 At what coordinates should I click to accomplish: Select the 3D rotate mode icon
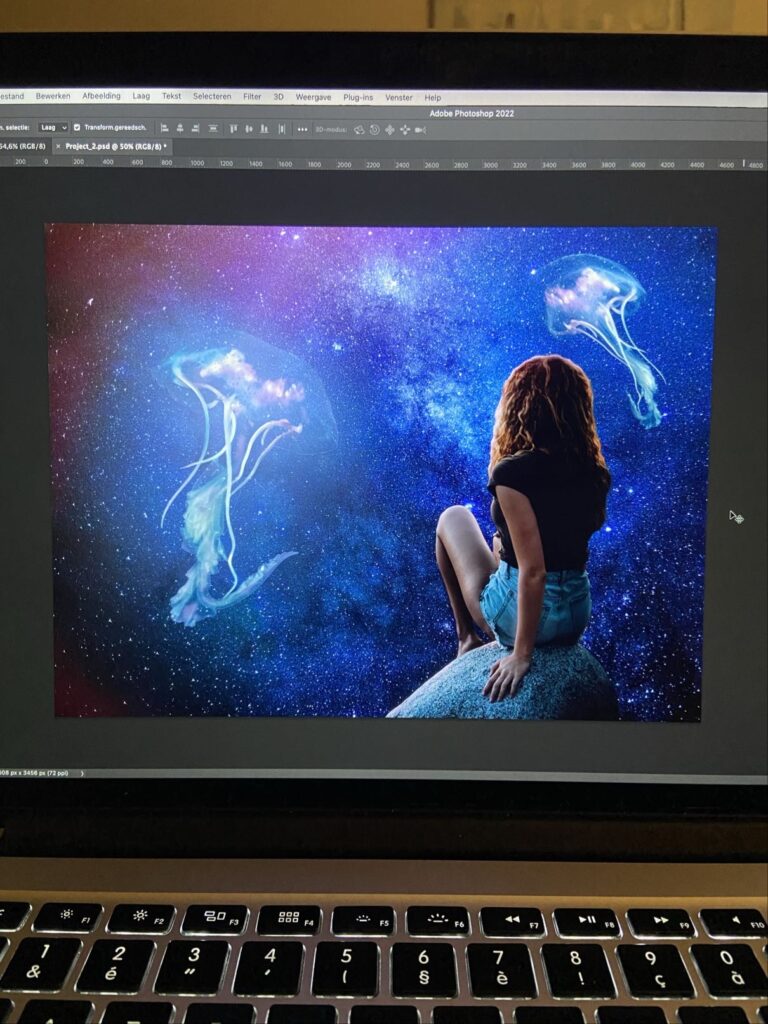tap(359, 129)
